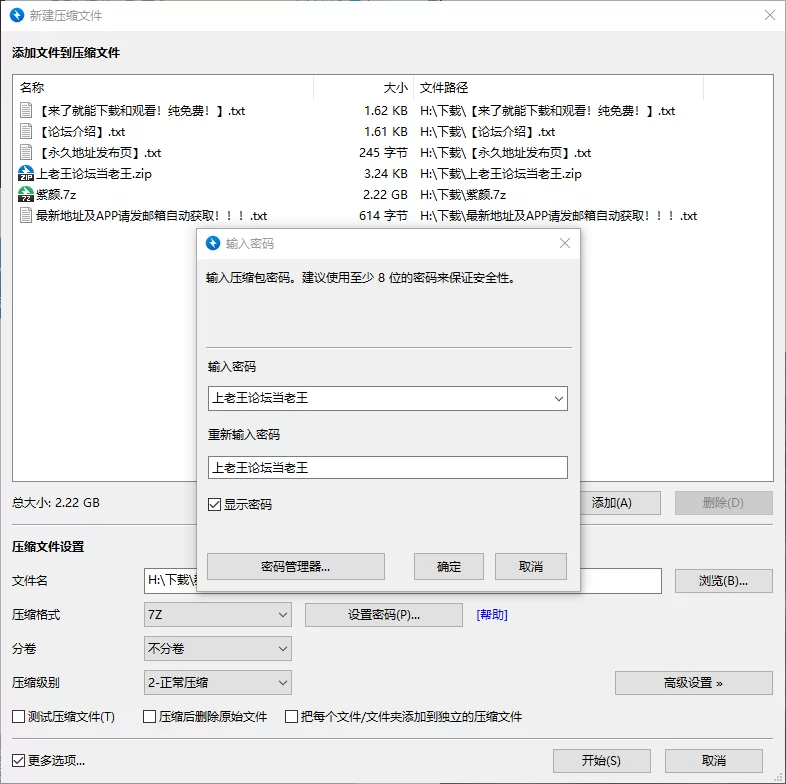
Task: Click the 1.62 KB size cell
Action: (385, 110)
